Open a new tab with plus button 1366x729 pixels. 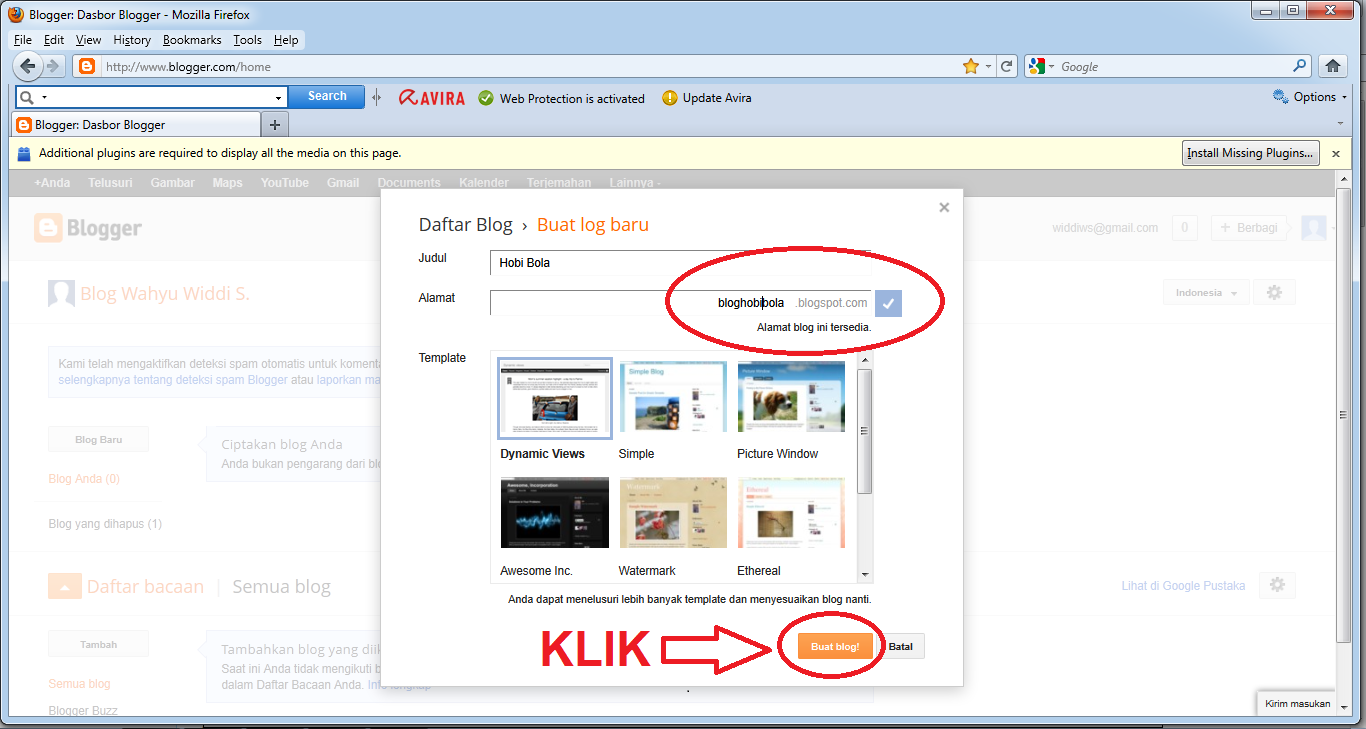coord(274,125)
